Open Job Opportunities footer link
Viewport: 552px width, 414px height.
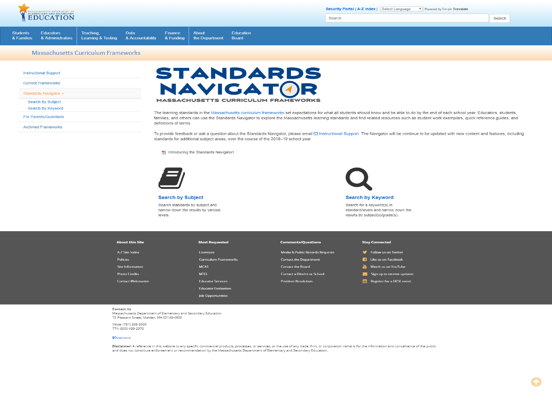pos(213,296)
